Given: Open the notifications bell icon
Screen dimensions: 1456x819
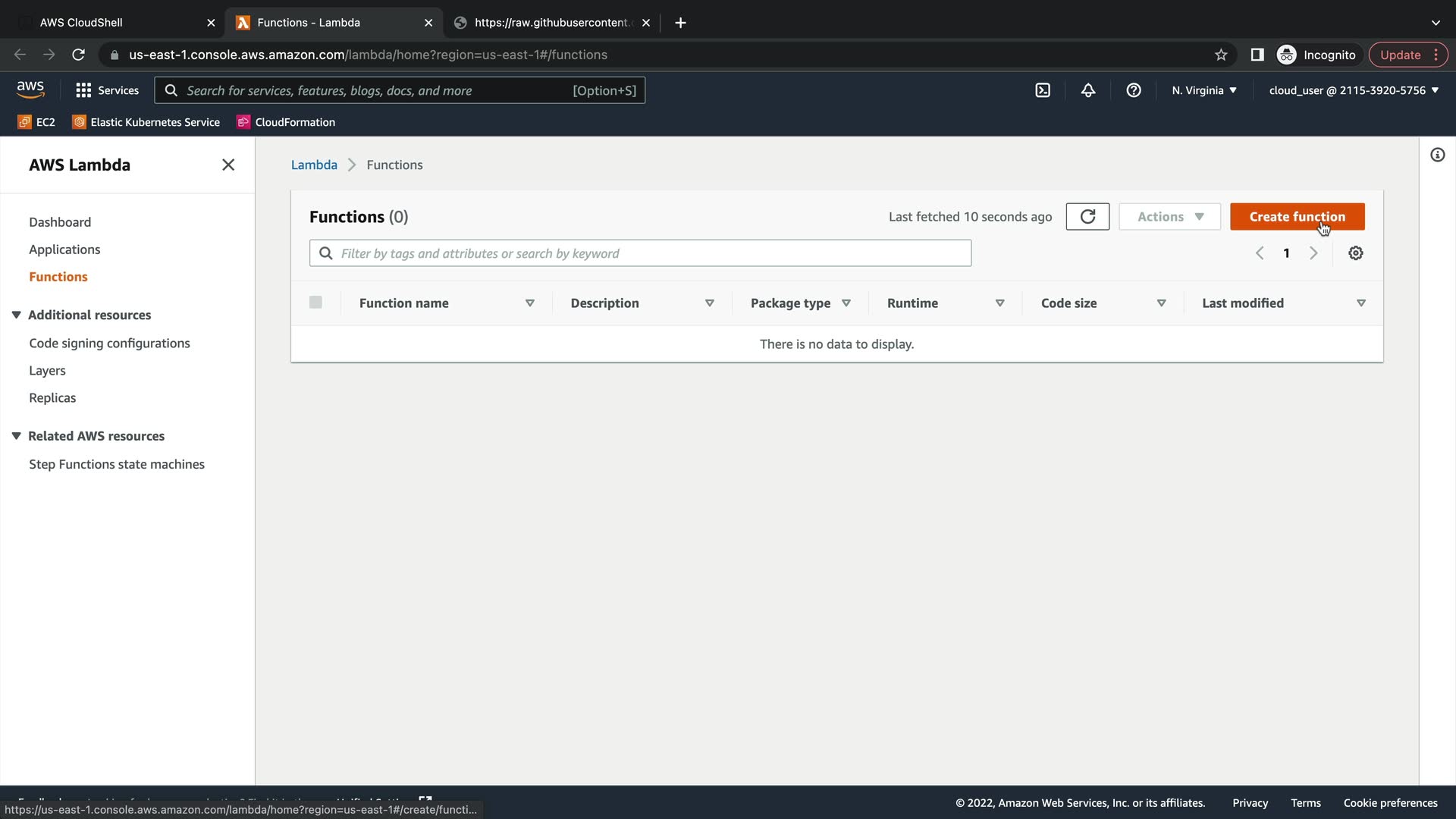Looking at the screenshot, I should coord(1088,90).
